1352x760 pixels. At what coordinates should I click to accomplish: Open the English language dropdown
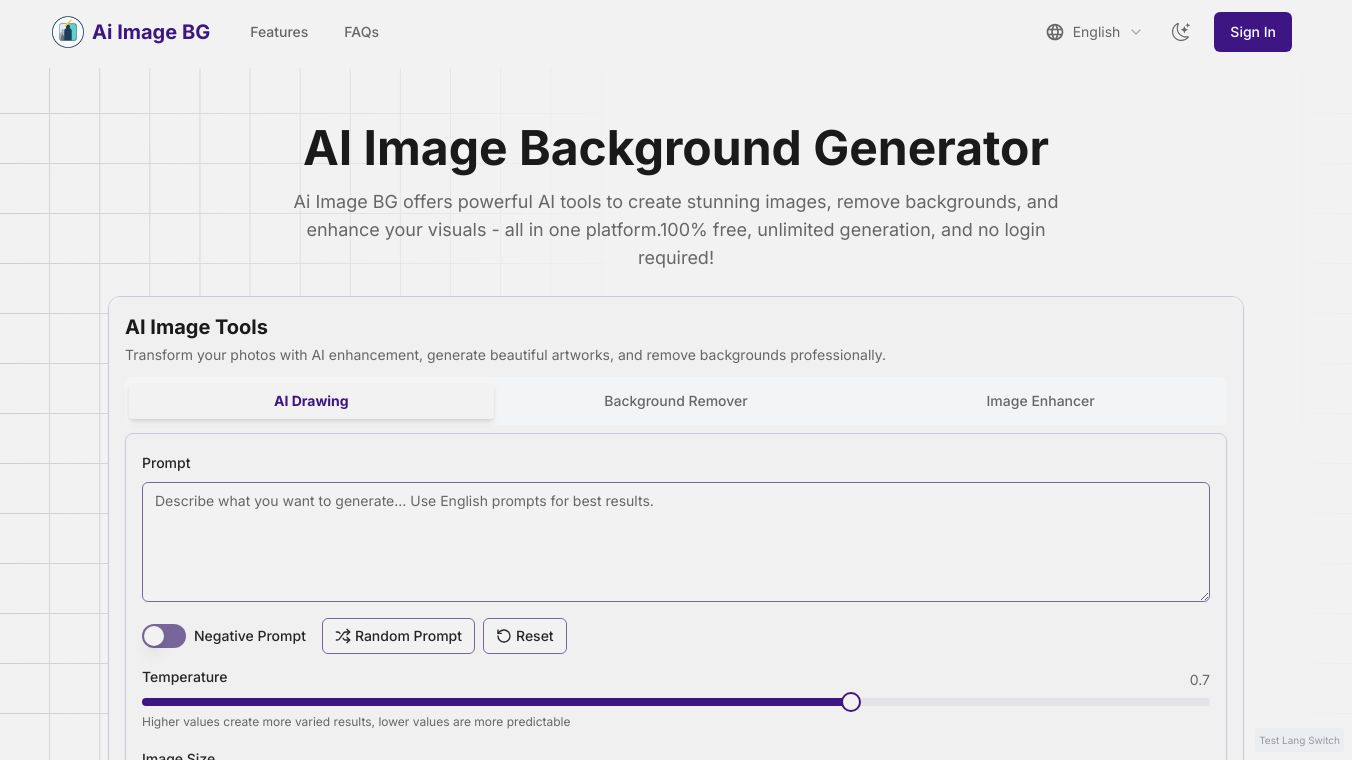click(x=1095, y=32)
